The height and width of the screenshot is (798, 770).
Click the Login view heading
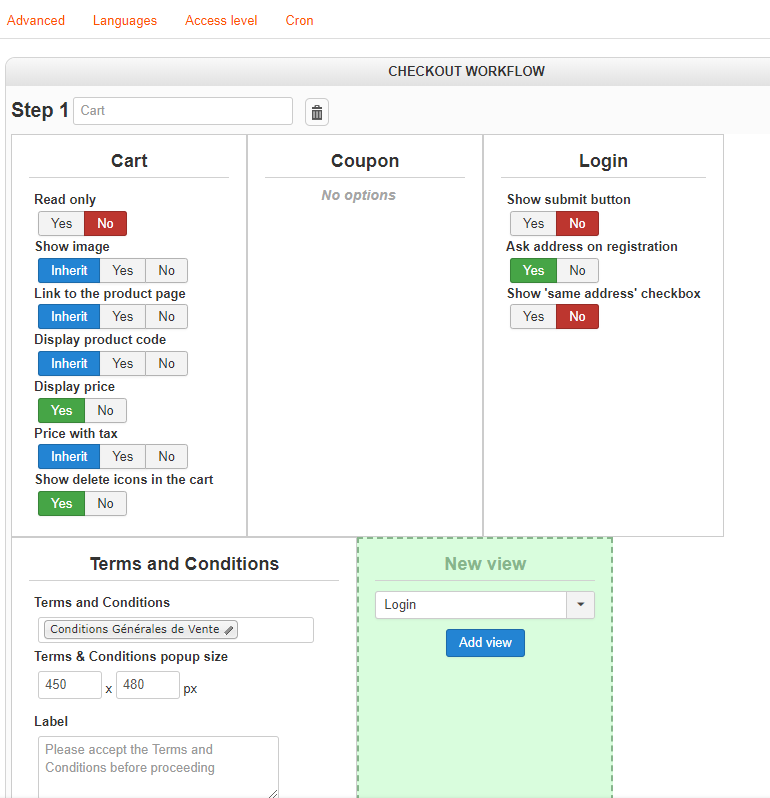603,161
